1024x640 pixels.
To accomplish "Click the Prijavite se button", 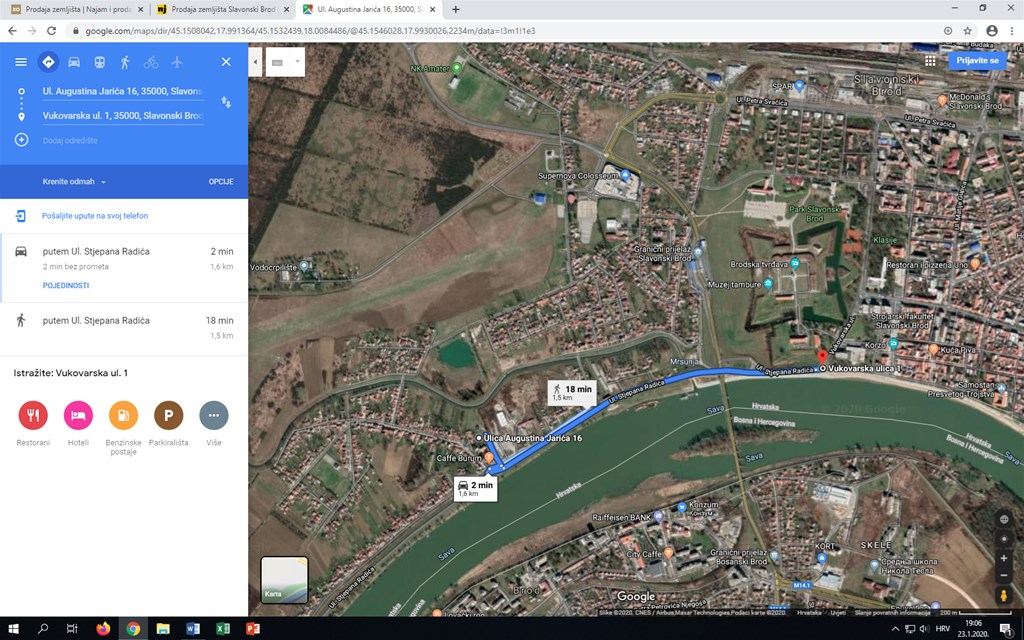I will click(977, 60).
